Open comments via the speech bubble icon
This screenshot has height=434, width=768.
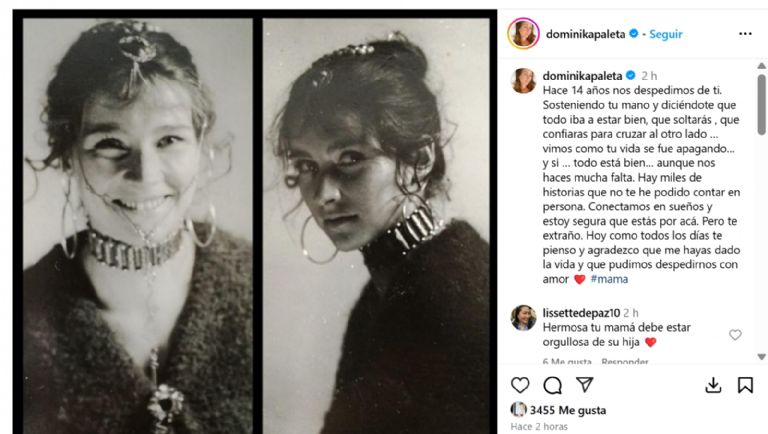552,385
